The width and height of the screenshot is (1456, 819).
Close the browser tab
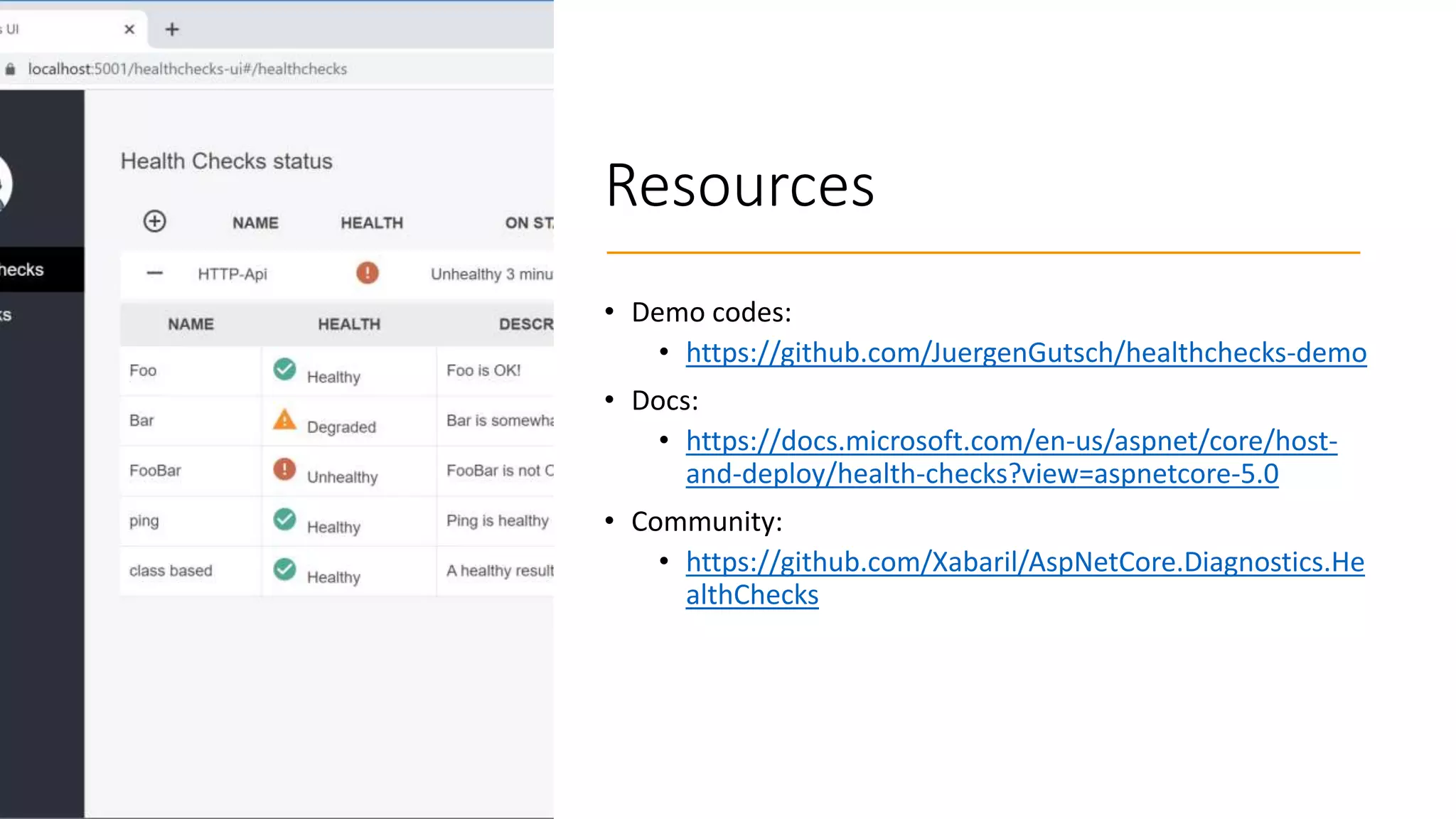[129, 29]
